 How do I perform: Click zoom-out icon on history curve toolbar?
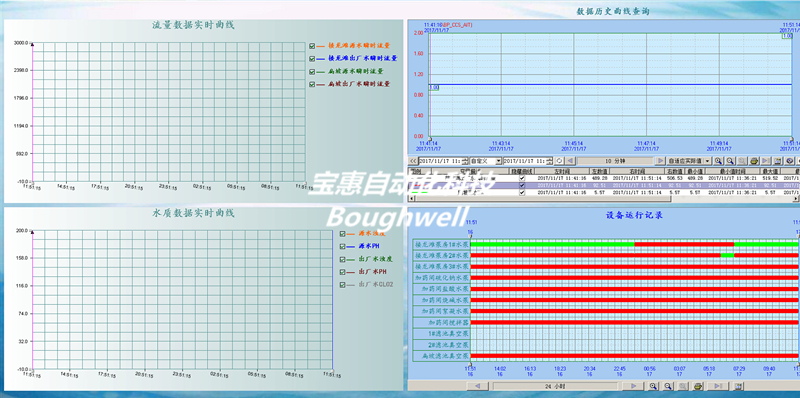tap(730, 161)
